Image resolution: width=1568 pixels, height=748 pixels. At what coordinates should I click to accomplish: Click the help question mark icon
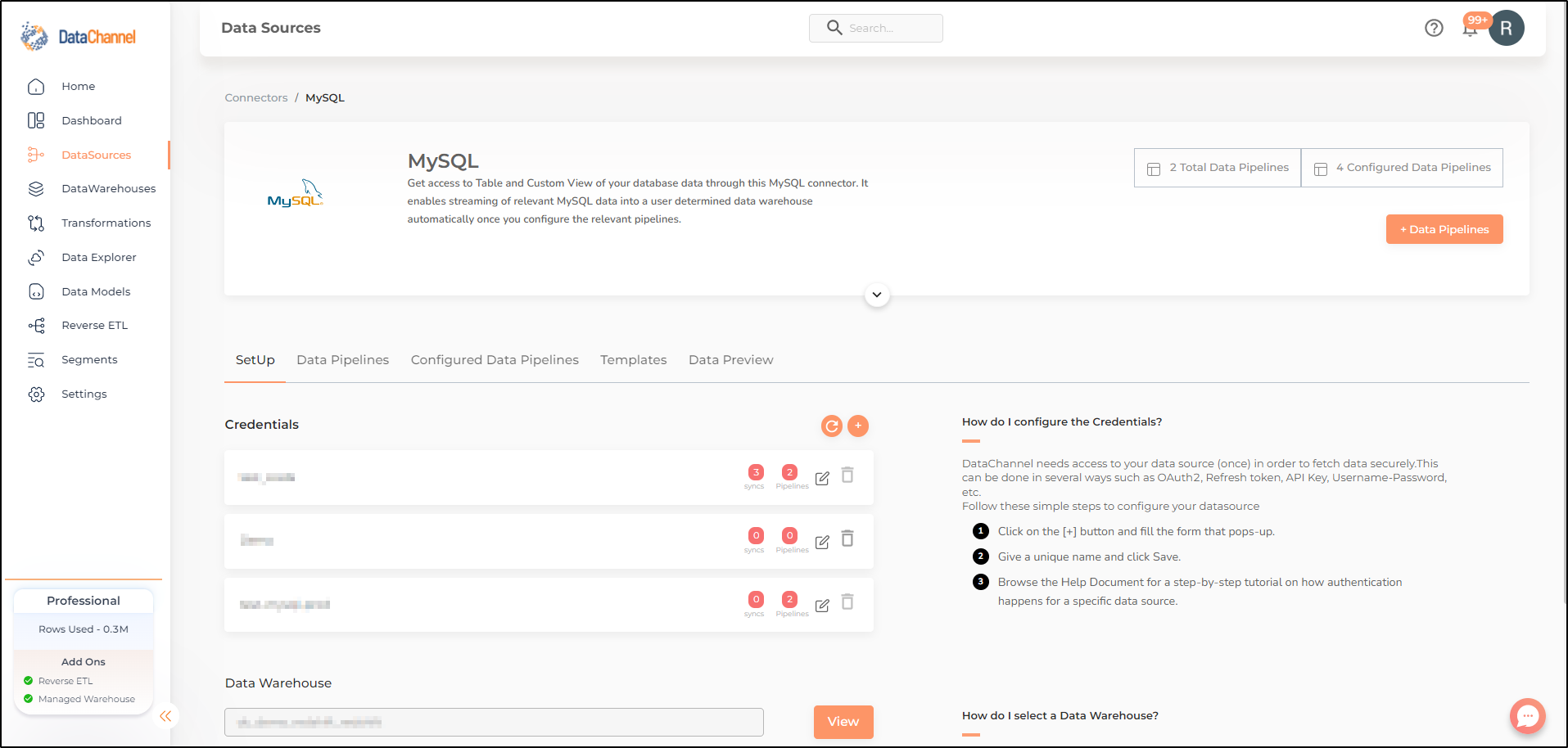click(x=1434, y=28)
